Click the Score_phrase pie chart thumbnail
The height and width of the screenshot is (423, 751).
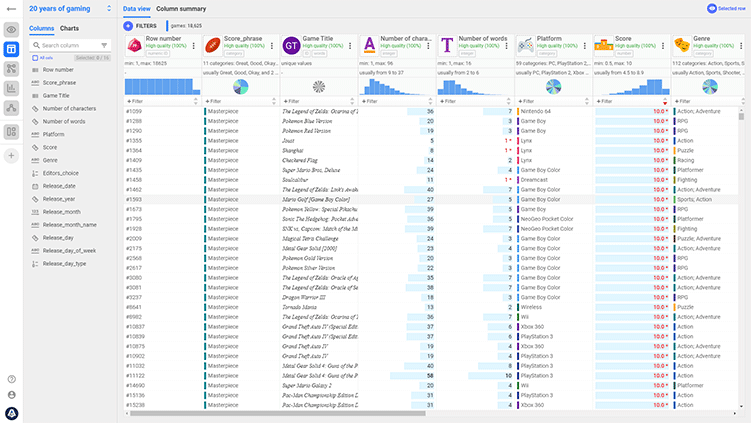coord(240,87)
